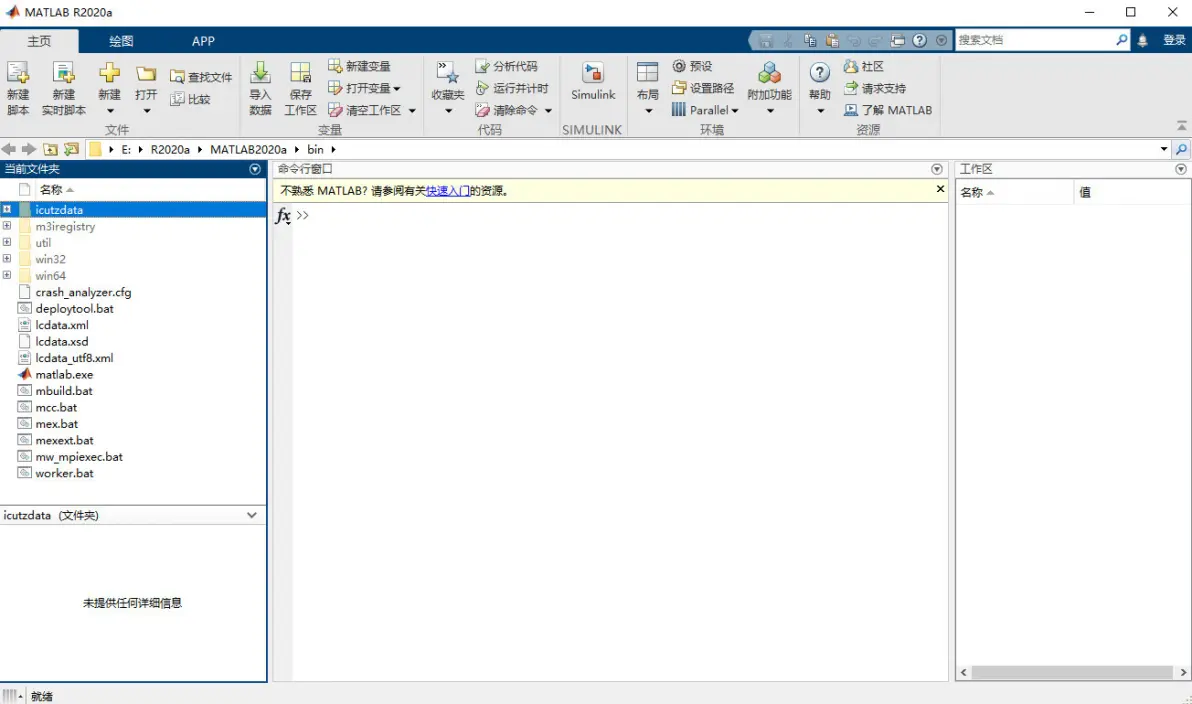Click the up one level folder icon
This screenshot has height=704, width=1192.
tap(50, 149)
